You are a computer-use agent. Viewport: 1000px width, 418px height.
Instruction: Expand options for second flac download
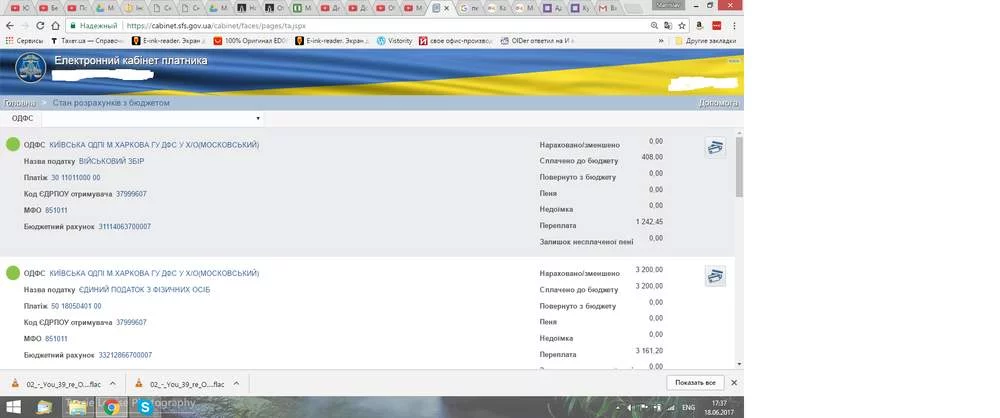pyautogui.click(x=236, y=384)
